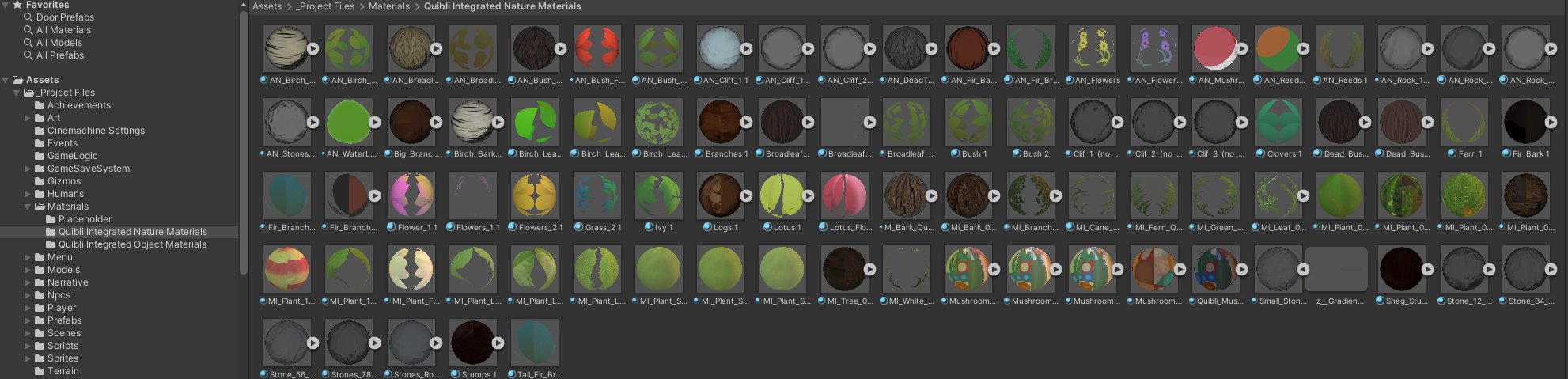Select the Tall_Fir_Br material thumbnail

pos(535,343)
